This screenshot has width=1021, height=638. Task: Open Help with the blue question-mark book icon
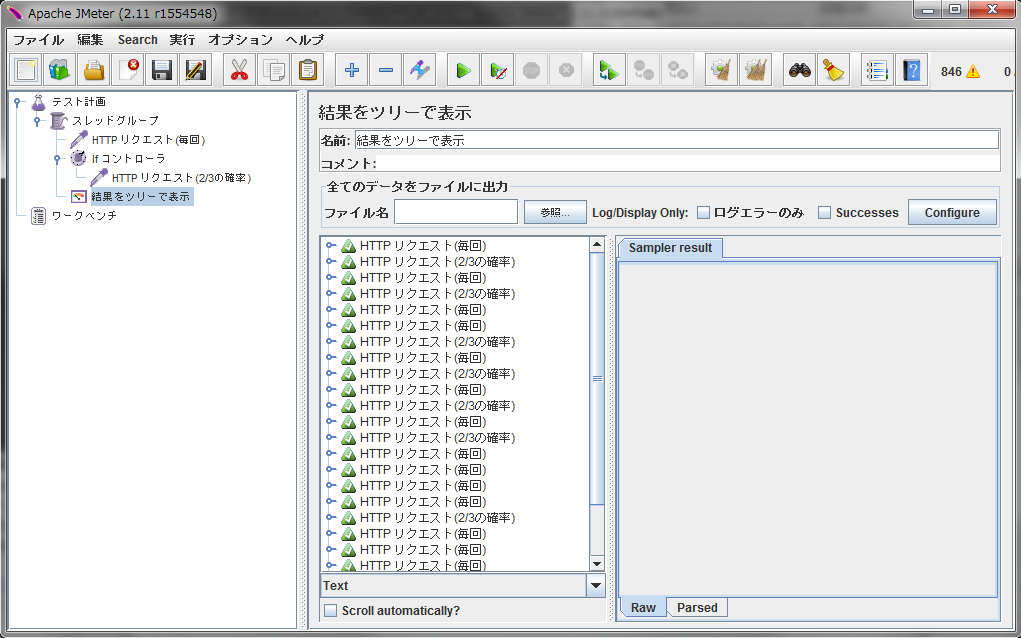pyautogui.click(x=912, y=70)
